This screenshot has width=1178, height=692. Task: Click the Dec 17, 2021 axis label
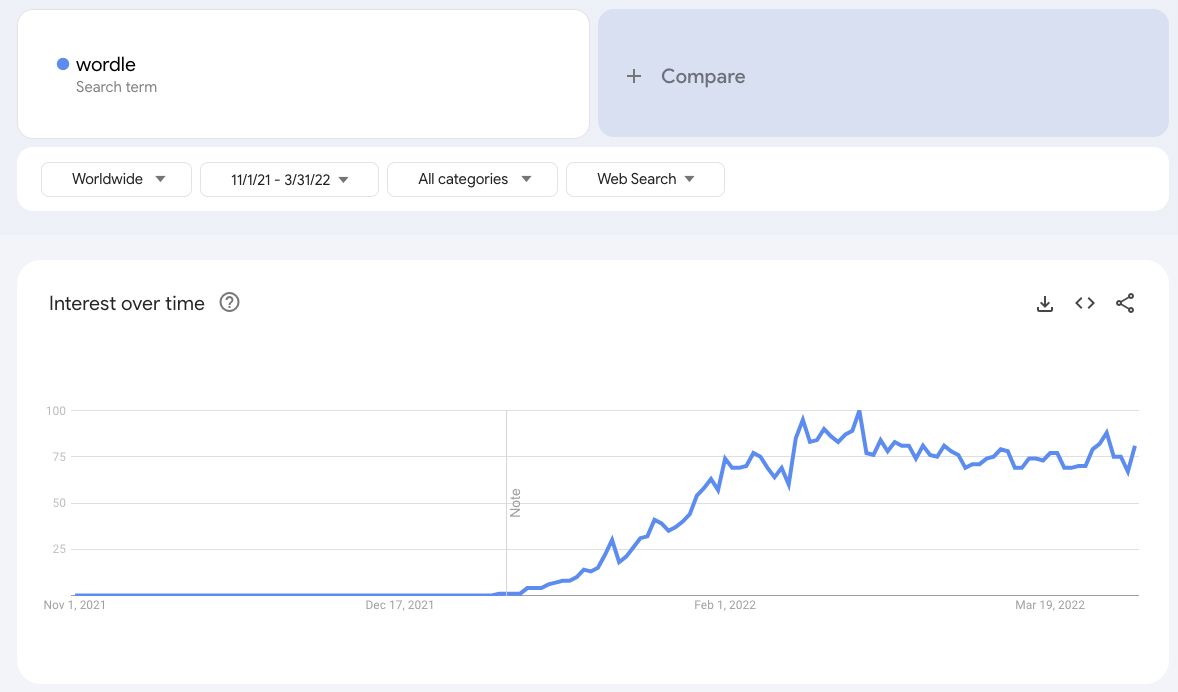(x=400, y=605)
